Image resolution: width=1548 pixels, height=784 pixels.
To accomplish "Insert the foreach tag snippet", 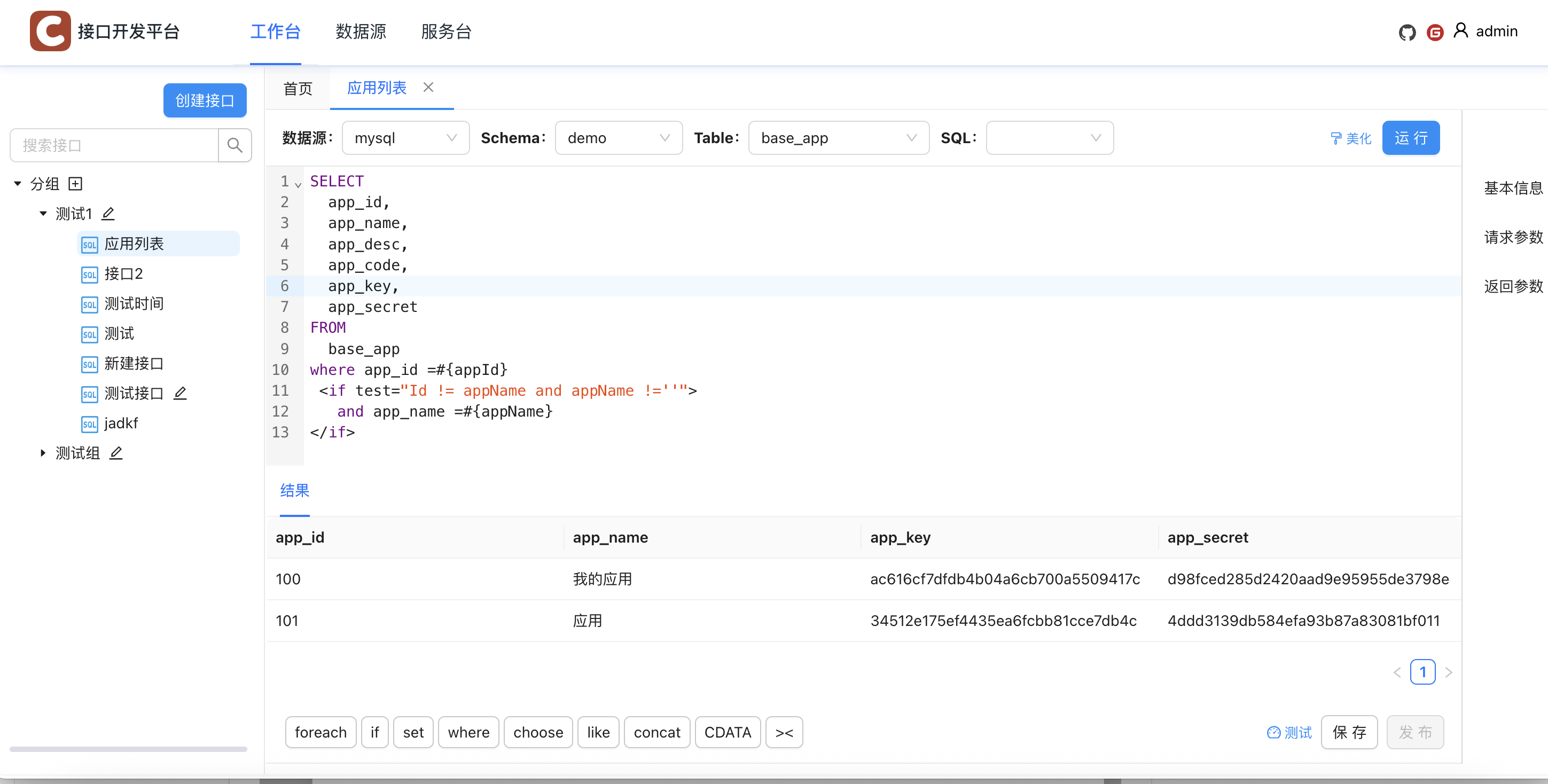I will (x=320, y=732).
